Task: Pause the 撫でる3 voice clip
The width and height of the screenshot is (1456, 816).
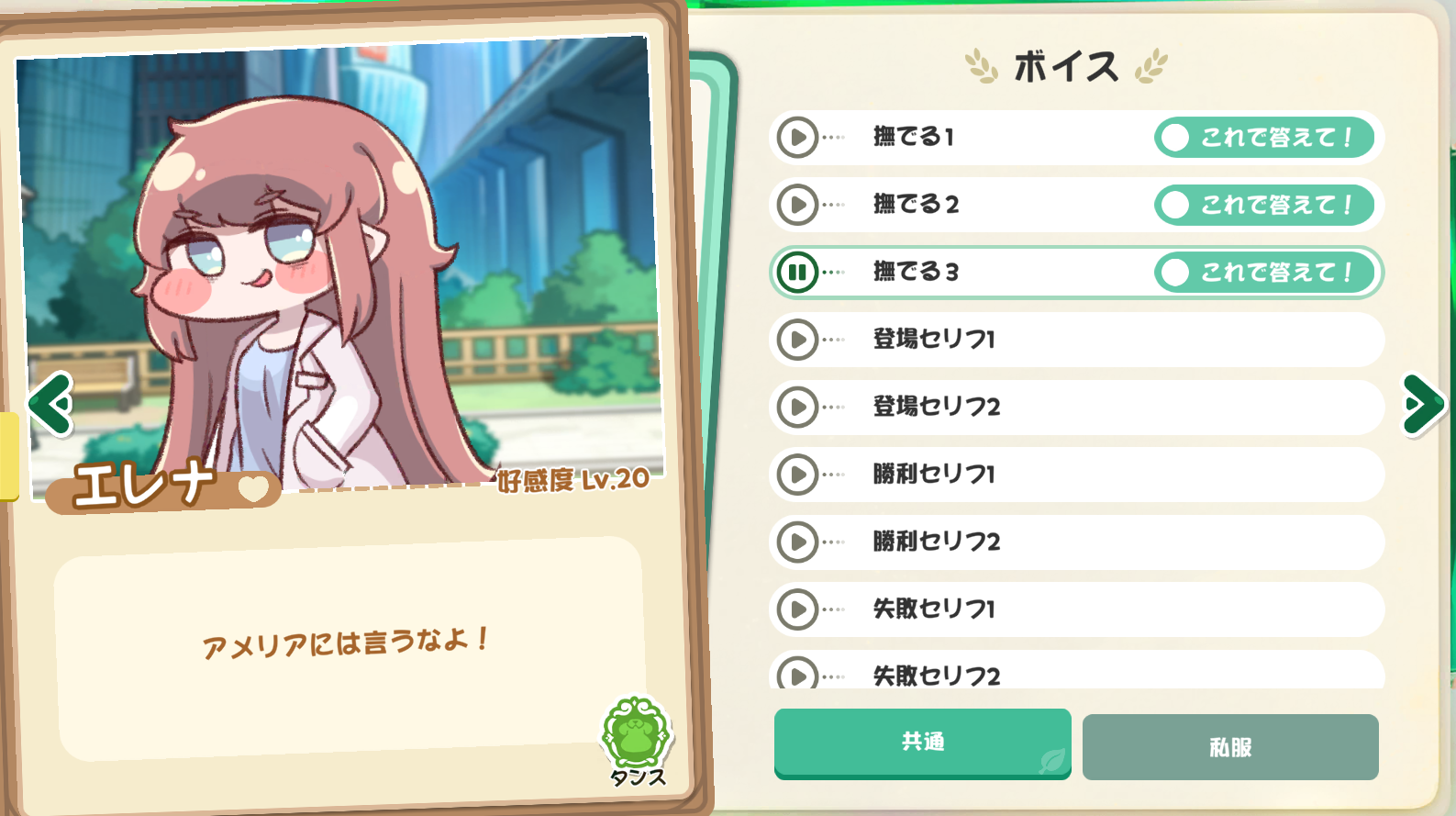Action: coord(797,273)
